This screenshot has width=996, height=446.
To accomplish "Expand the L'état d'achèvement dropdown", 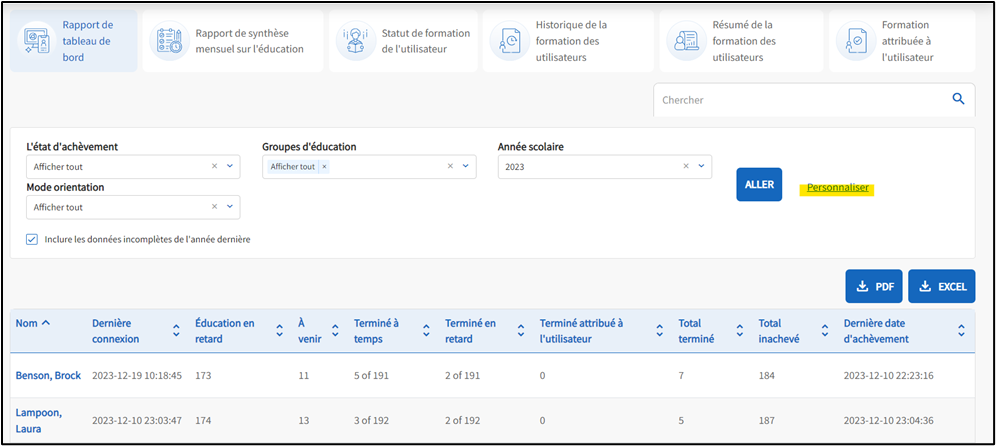I will pyautogui.click(x=230, y=167).
